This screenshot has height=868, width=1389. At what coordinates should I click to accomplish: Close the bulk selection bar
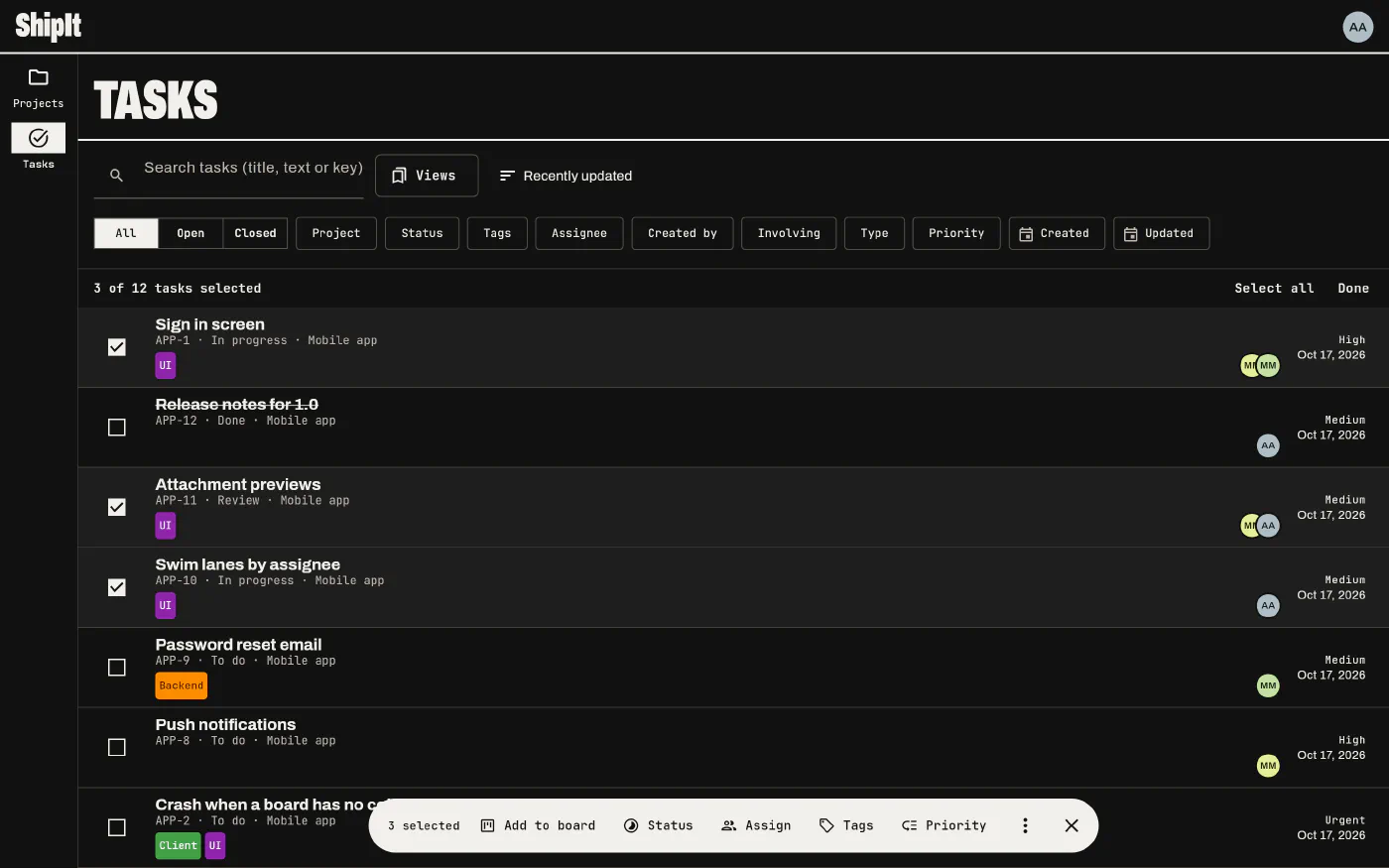coord(1072,825)
